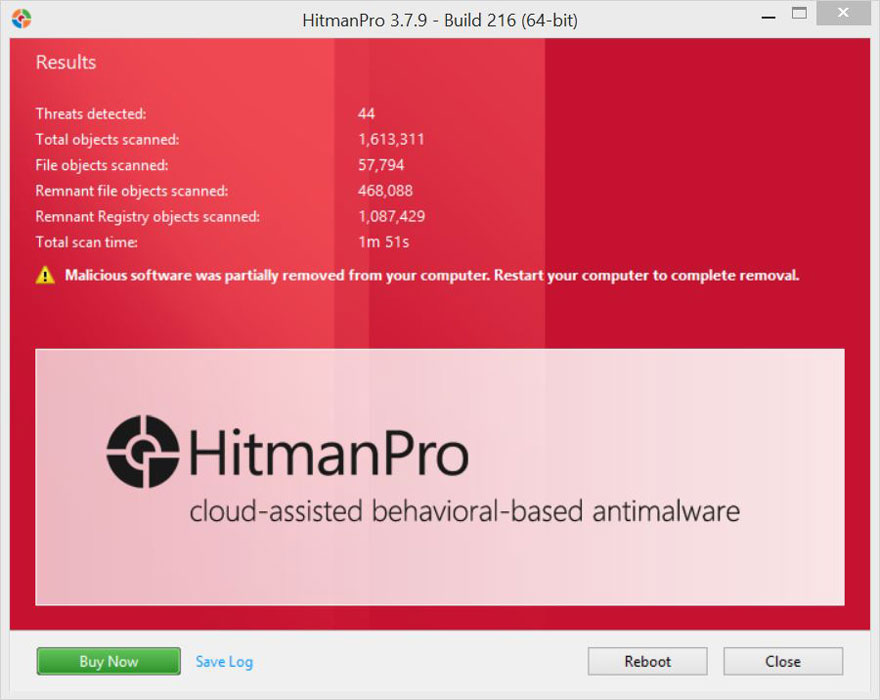Click the File objects scanned label
The width and height of the screenshot is (880, 700).
102,166
